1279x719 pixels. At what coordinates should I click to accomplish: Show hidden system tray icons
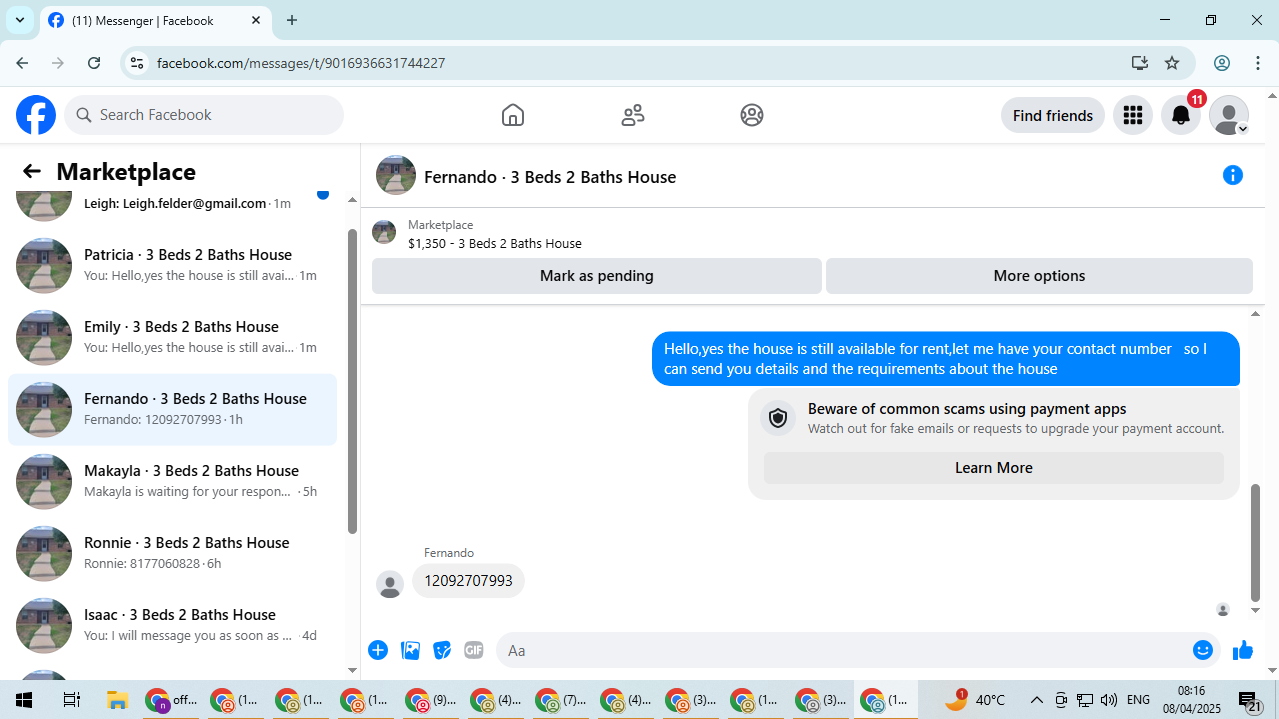pos(1037,700)
